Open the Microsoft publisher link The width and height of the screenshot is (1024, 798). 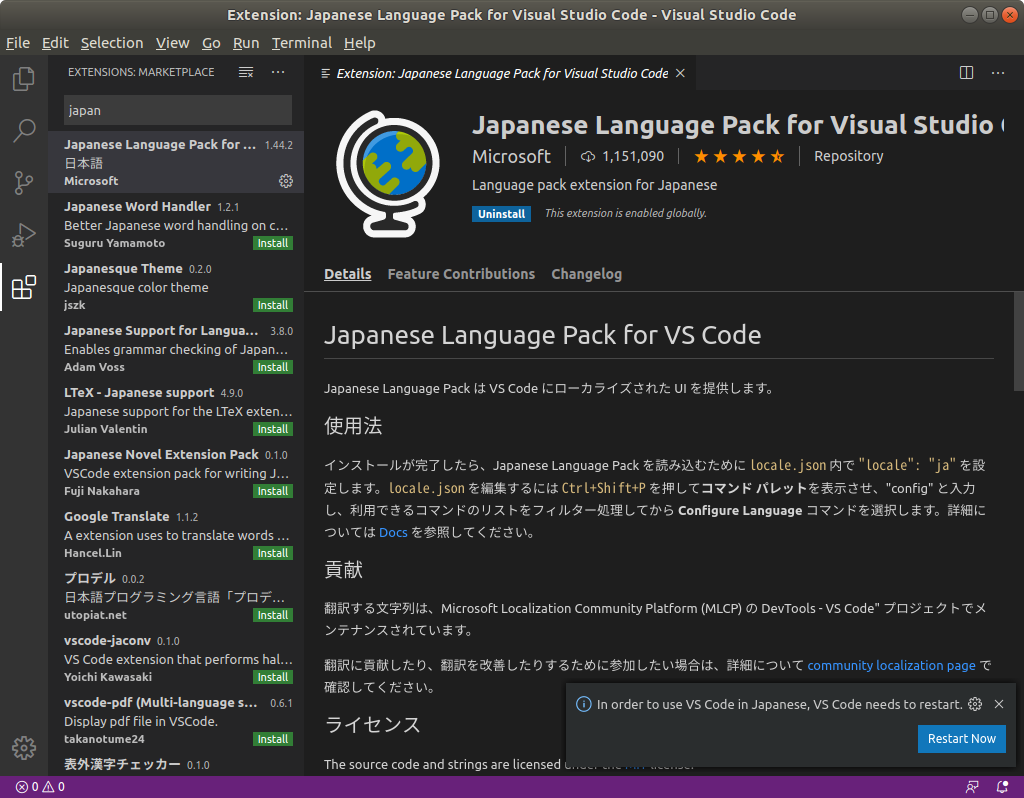[511, 157]
